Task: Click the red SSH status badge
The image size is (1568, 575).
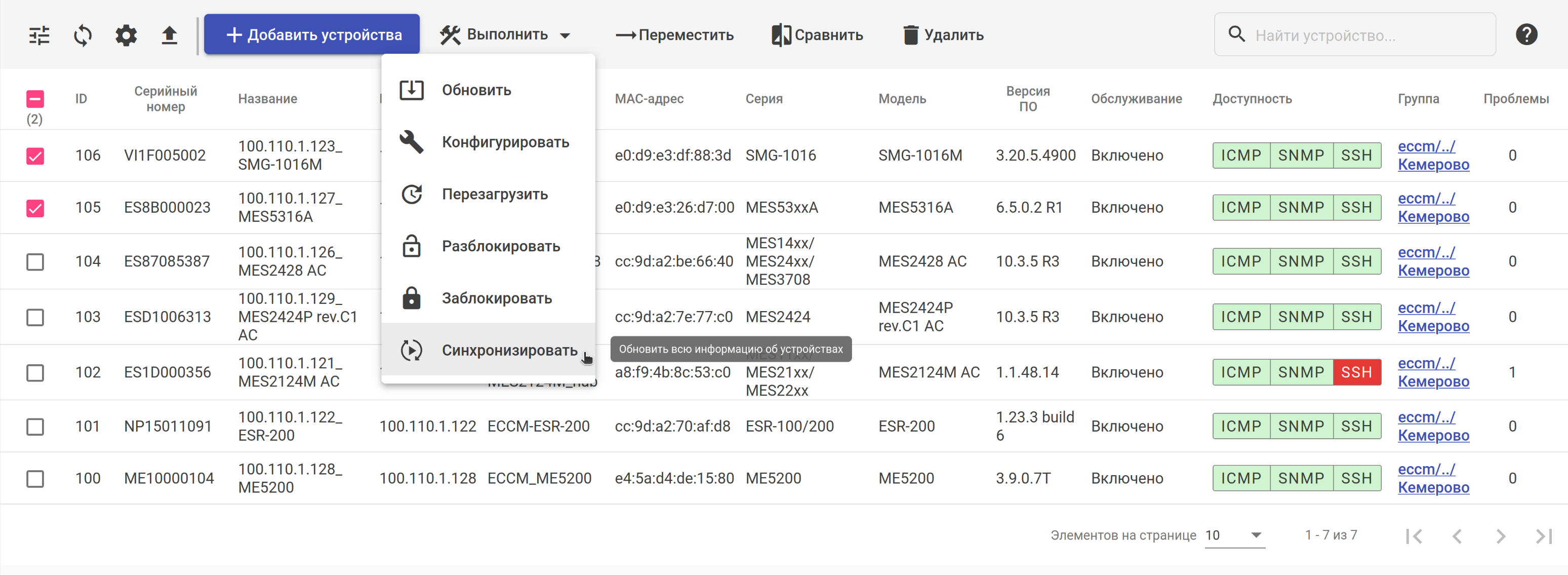Action: tap(1356, 372)
